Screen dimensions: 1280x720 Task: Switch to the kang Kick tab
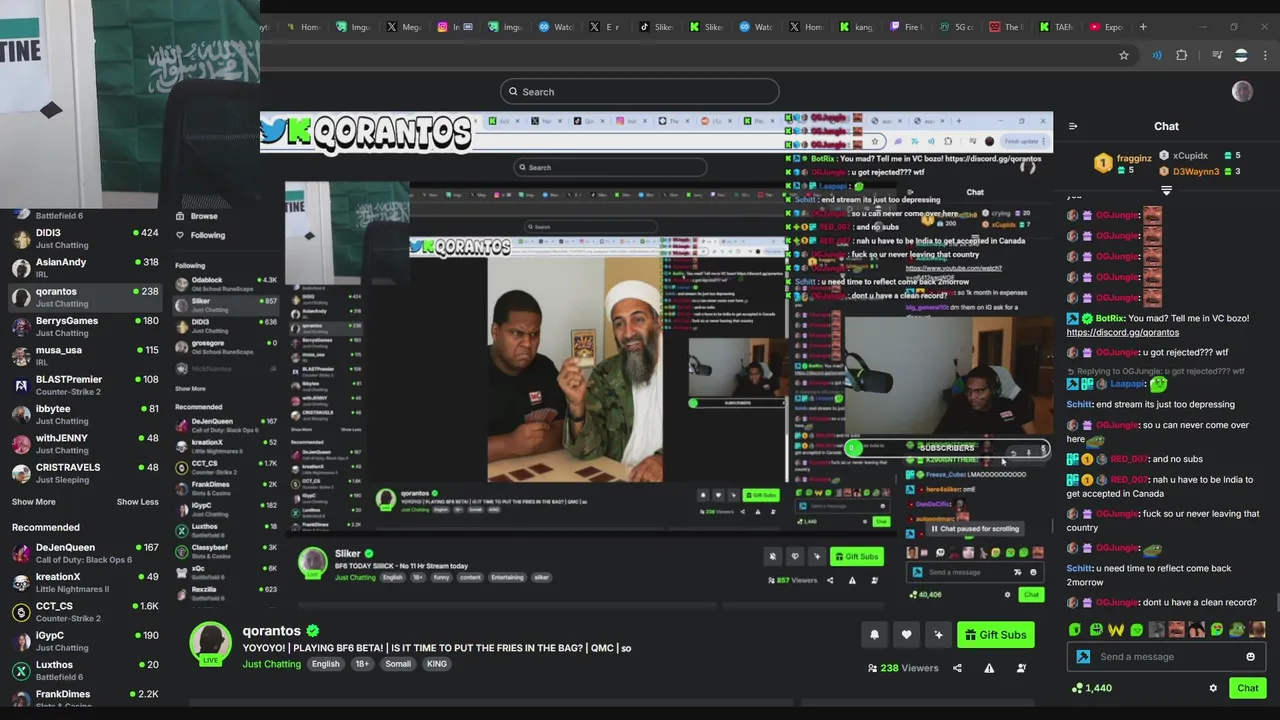pyautogui.click(x=860, y=27)
